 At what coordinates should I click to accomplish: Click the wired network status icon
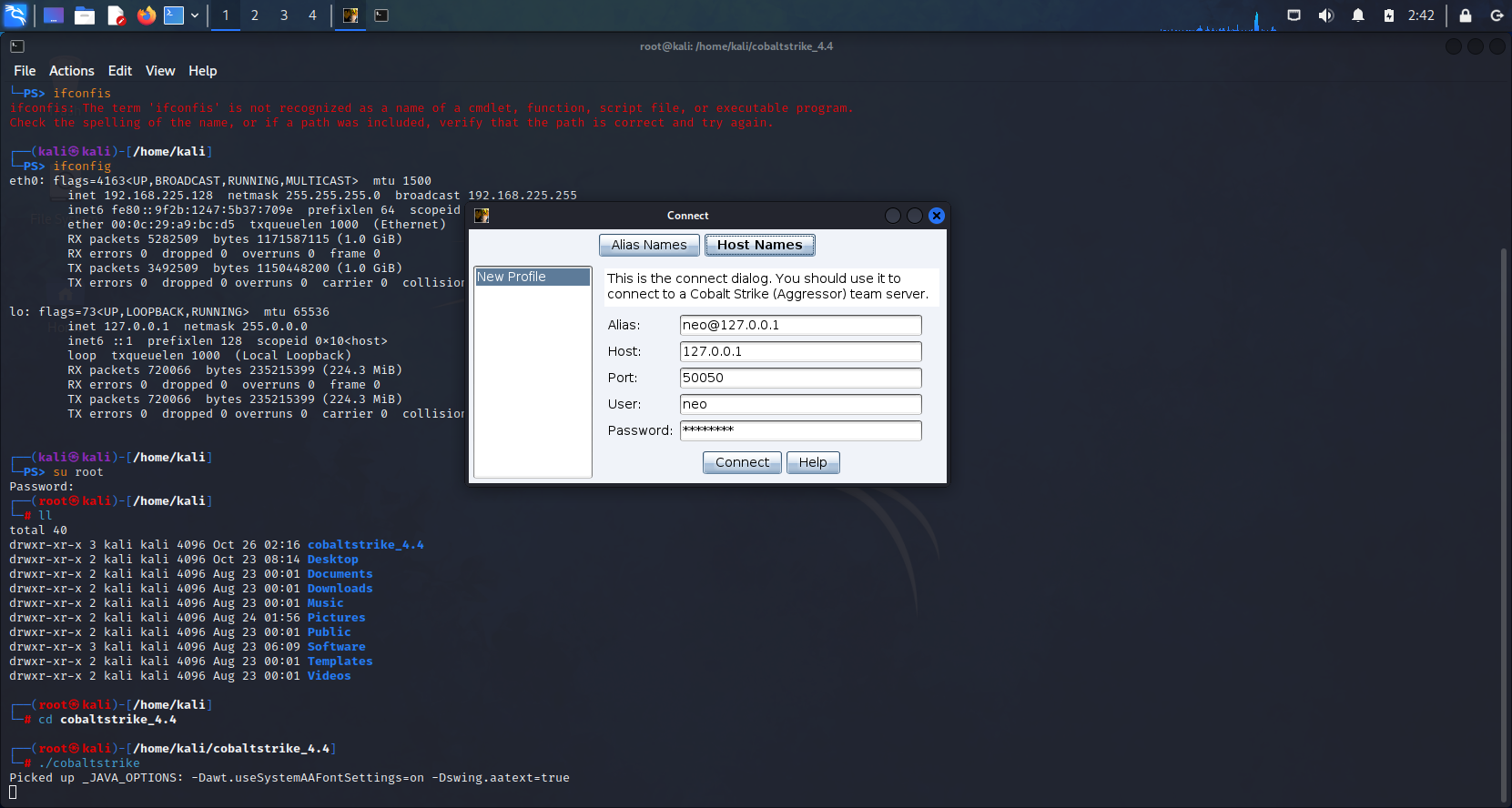click(x=1294, y=15)
